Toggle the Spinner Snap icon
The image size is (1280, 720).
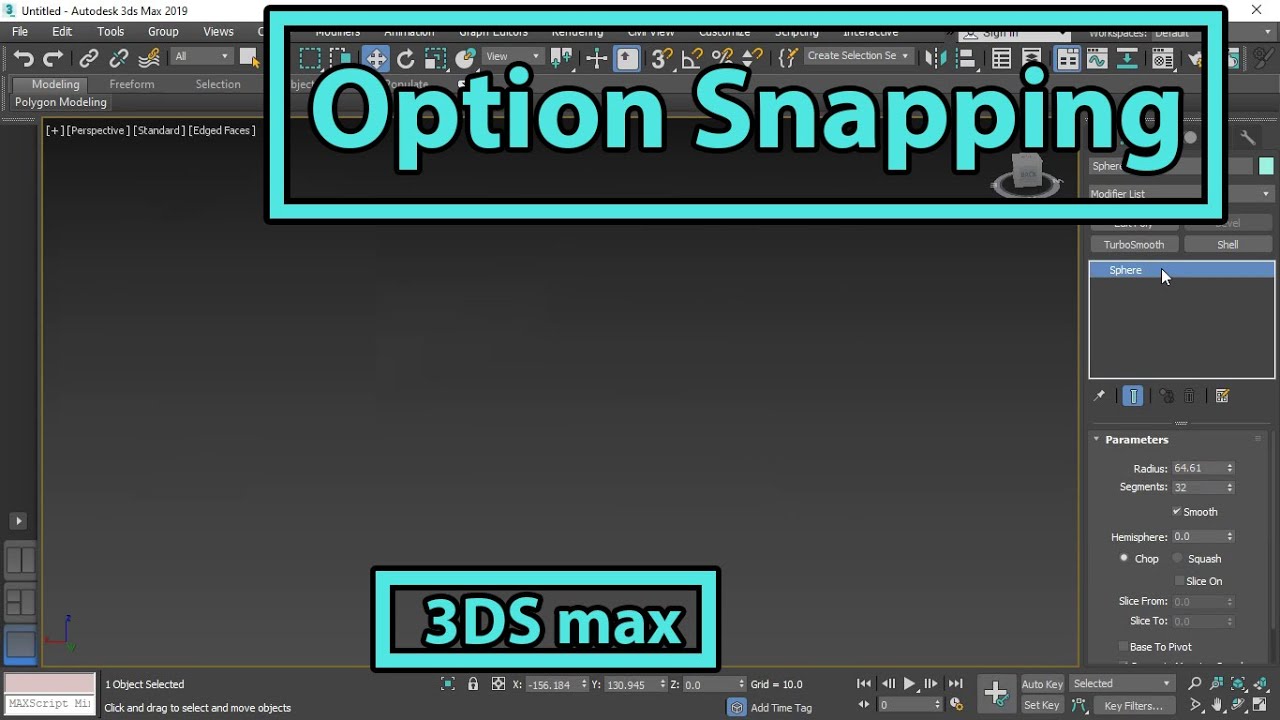(751, 58)
